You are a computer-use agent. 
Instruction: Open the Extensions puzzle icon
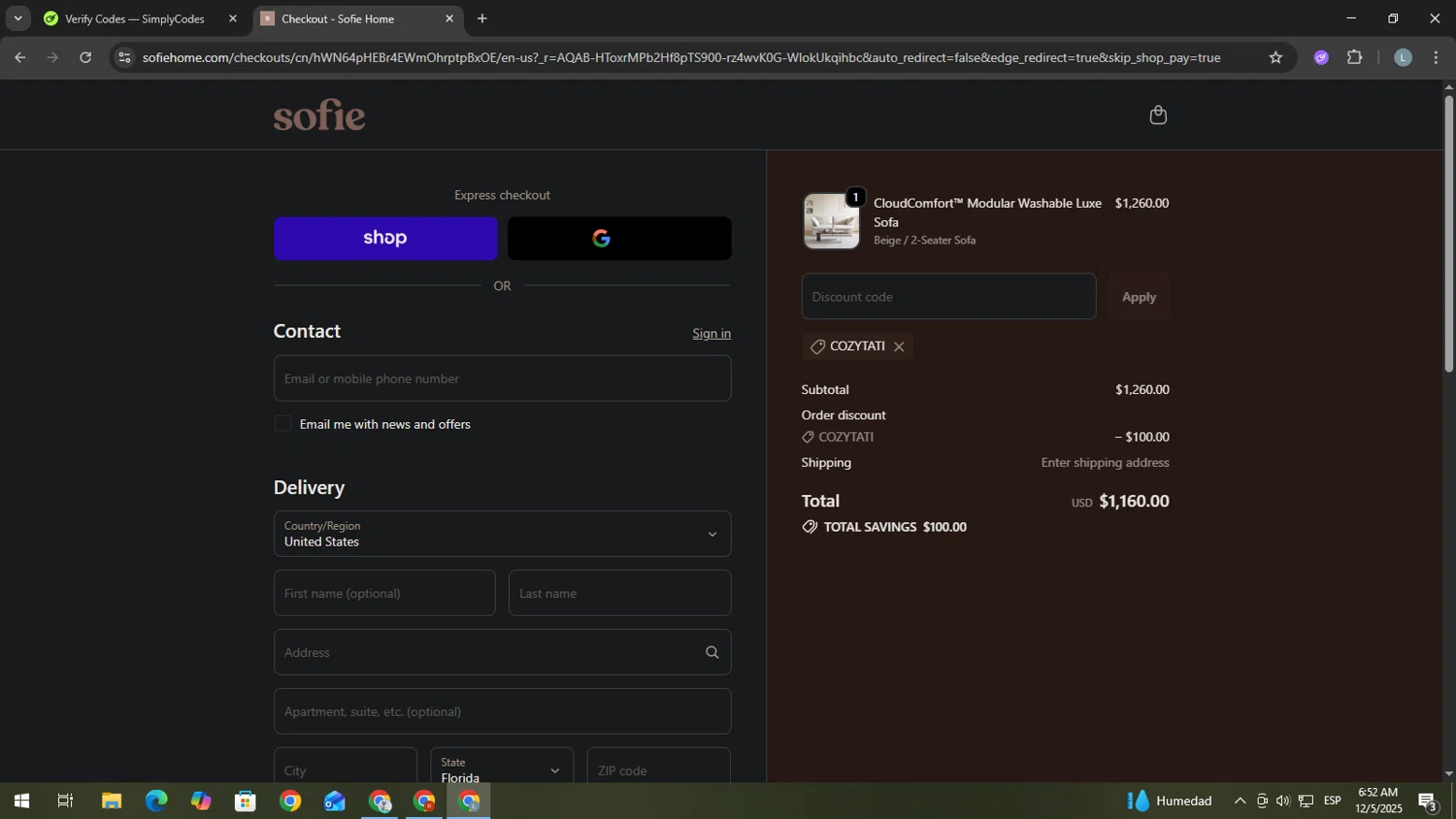pos(1355,57)
